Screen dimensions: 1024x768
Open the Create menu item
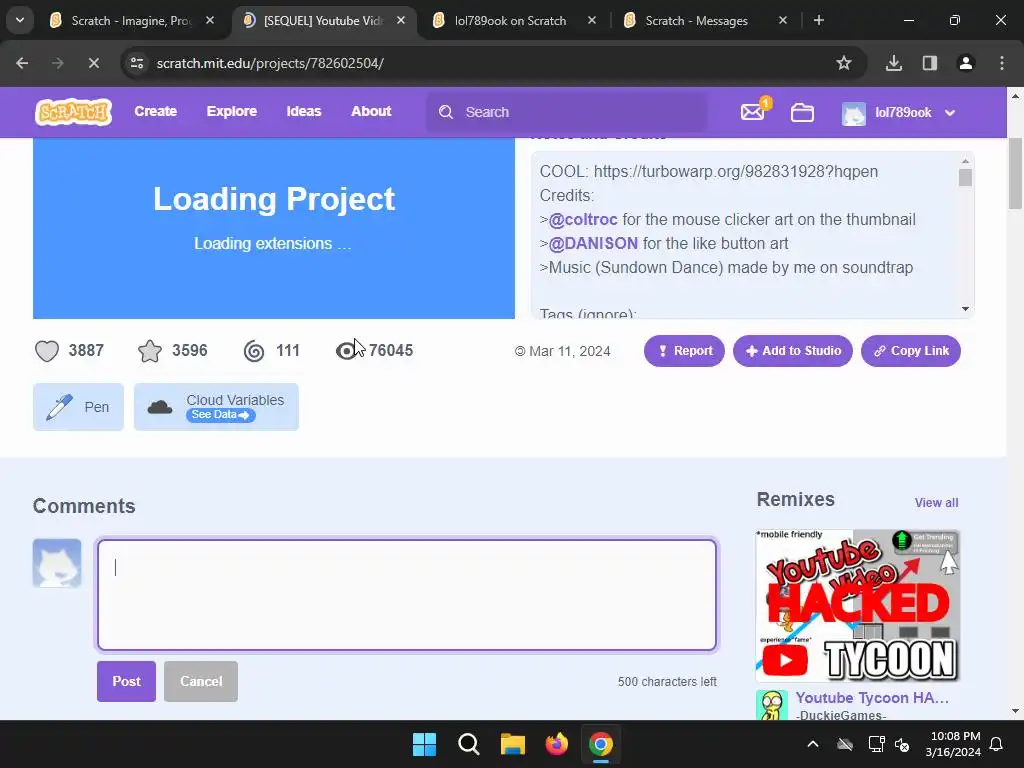[155, 112]
